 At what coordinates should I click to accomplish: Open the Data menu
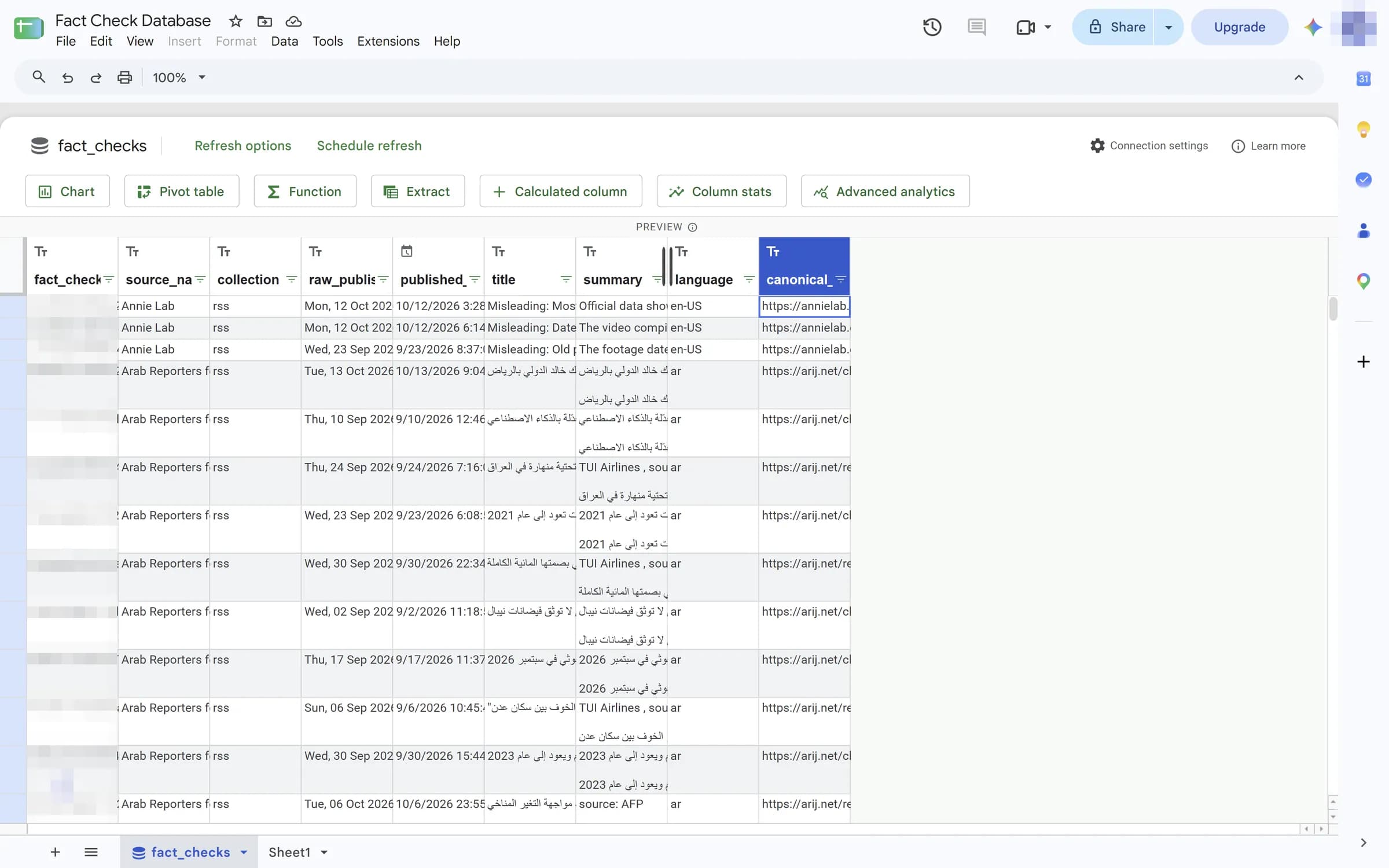[284, 41]
